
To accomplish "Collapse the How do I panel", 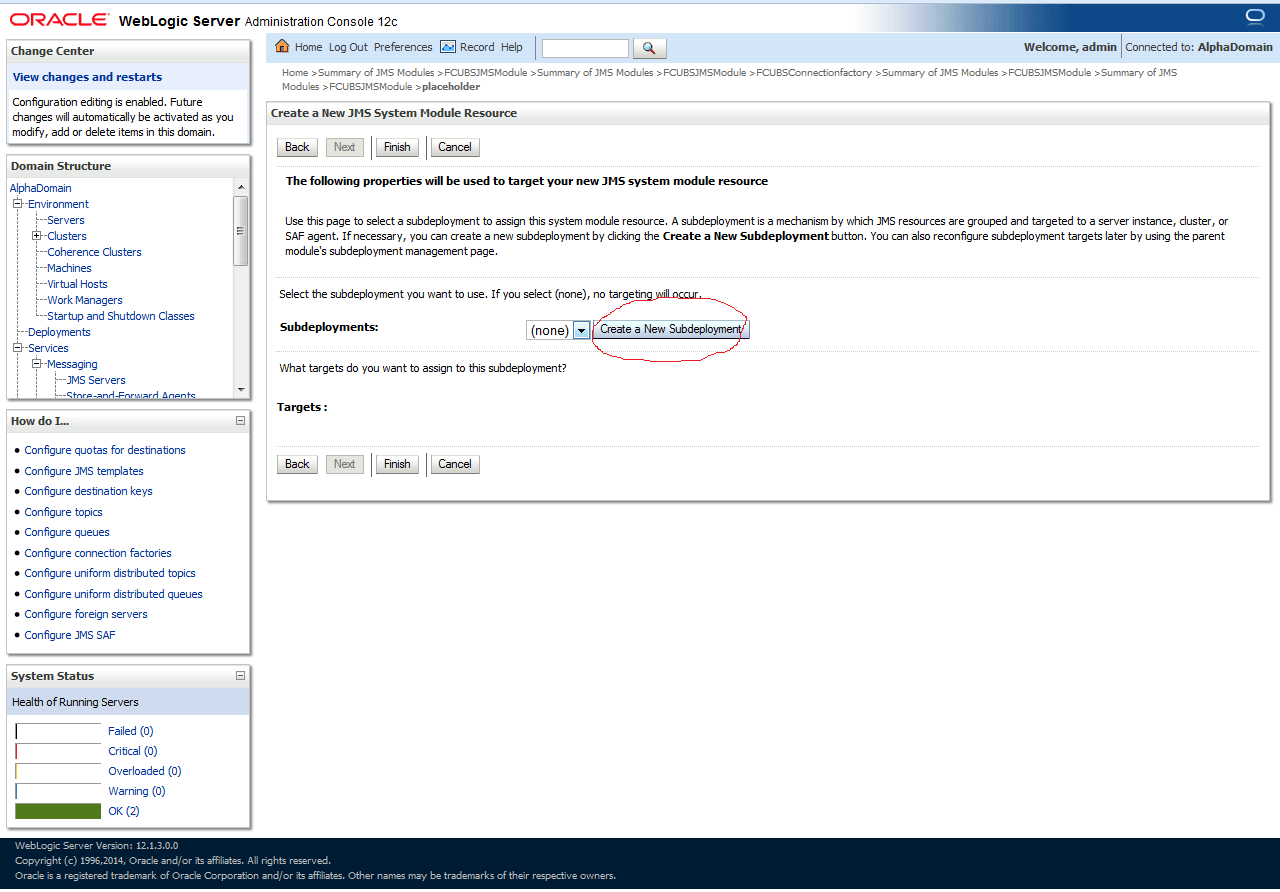I will click(240, 421).
